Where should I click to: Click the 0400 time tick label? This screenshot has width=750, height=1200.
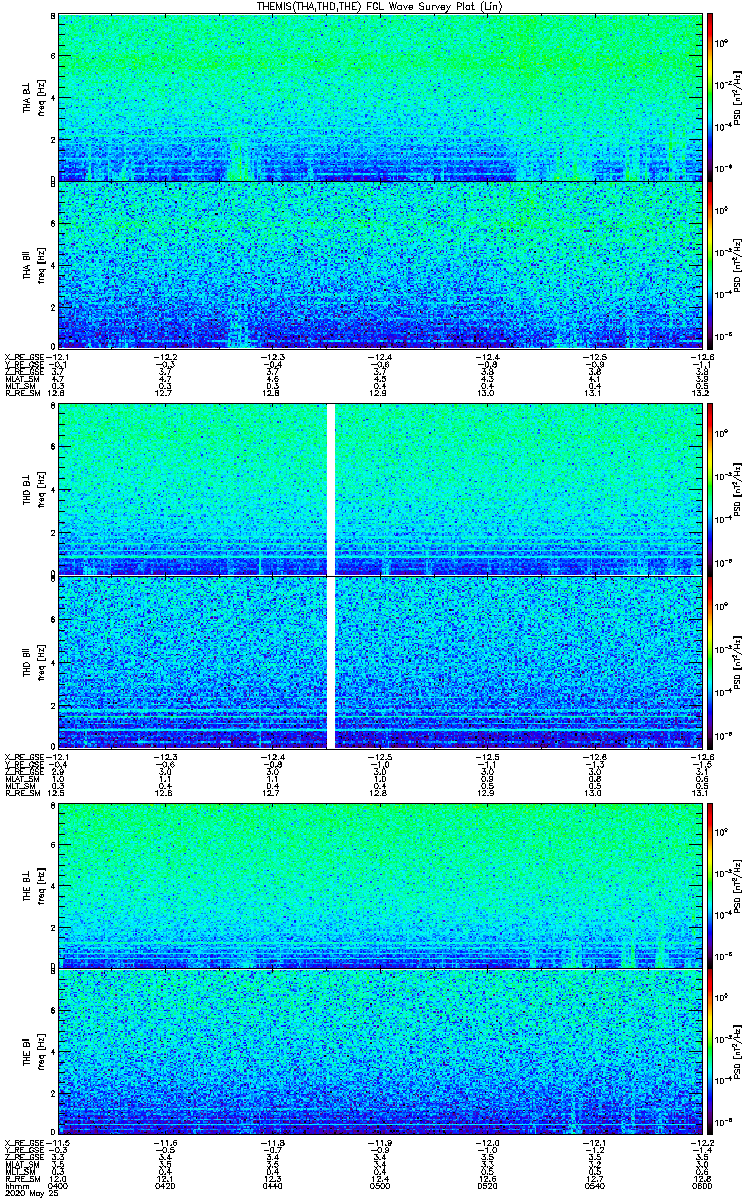coord(58,1185)
